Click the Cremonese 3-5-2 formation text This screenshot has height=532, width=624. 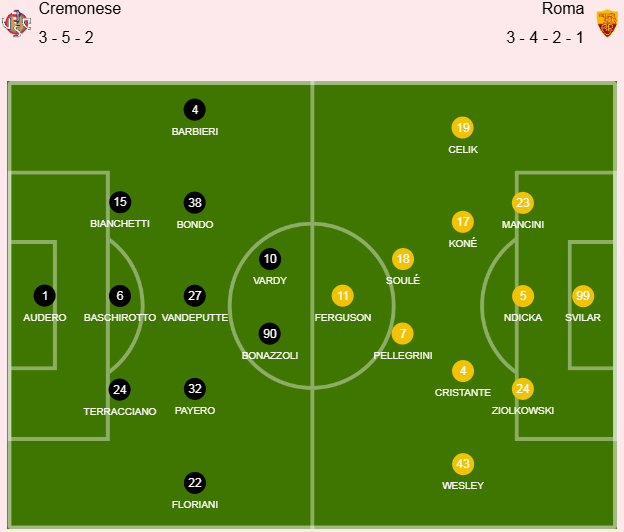67,39
